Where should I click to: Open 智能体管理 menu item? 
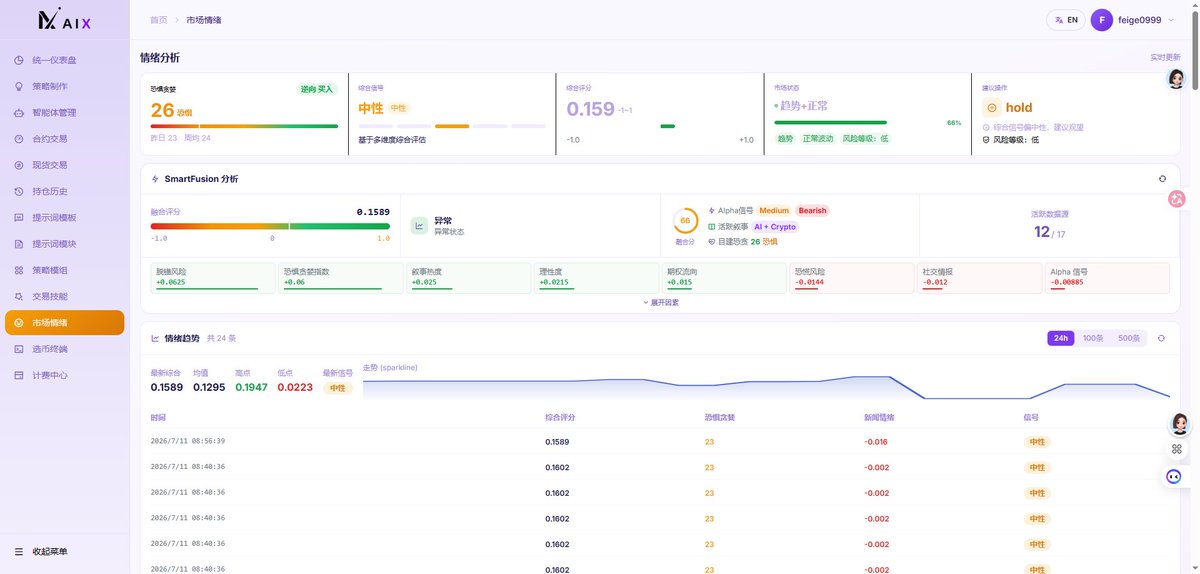65,113
